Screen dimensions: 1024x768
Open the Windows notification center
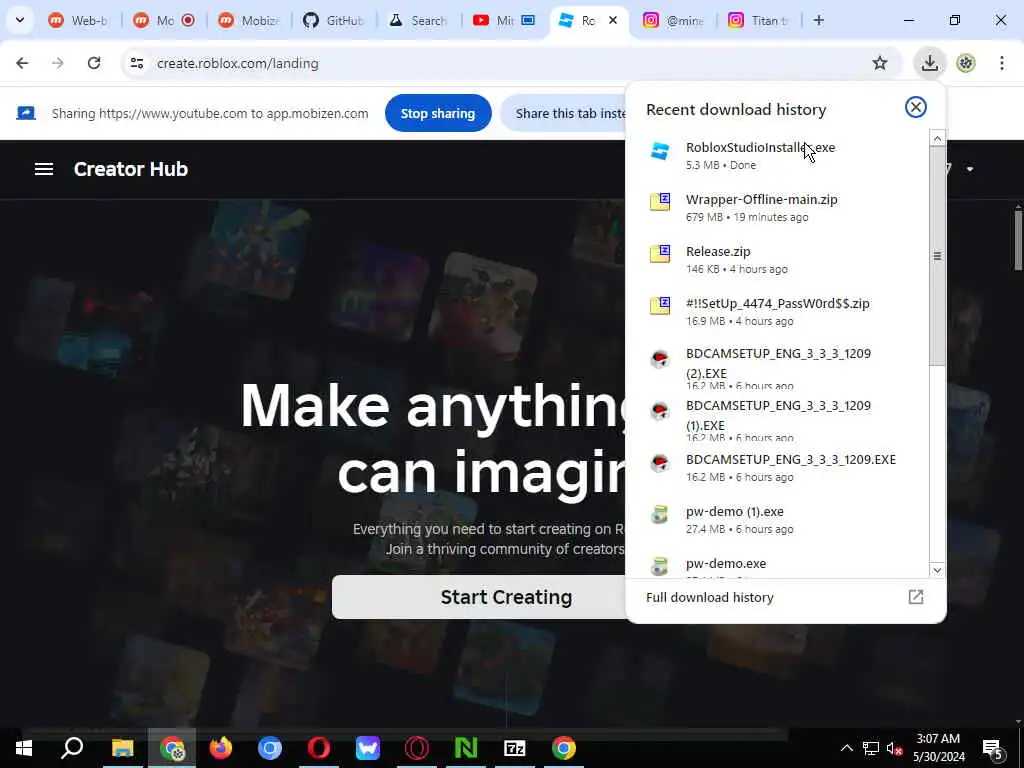(993, 748)
